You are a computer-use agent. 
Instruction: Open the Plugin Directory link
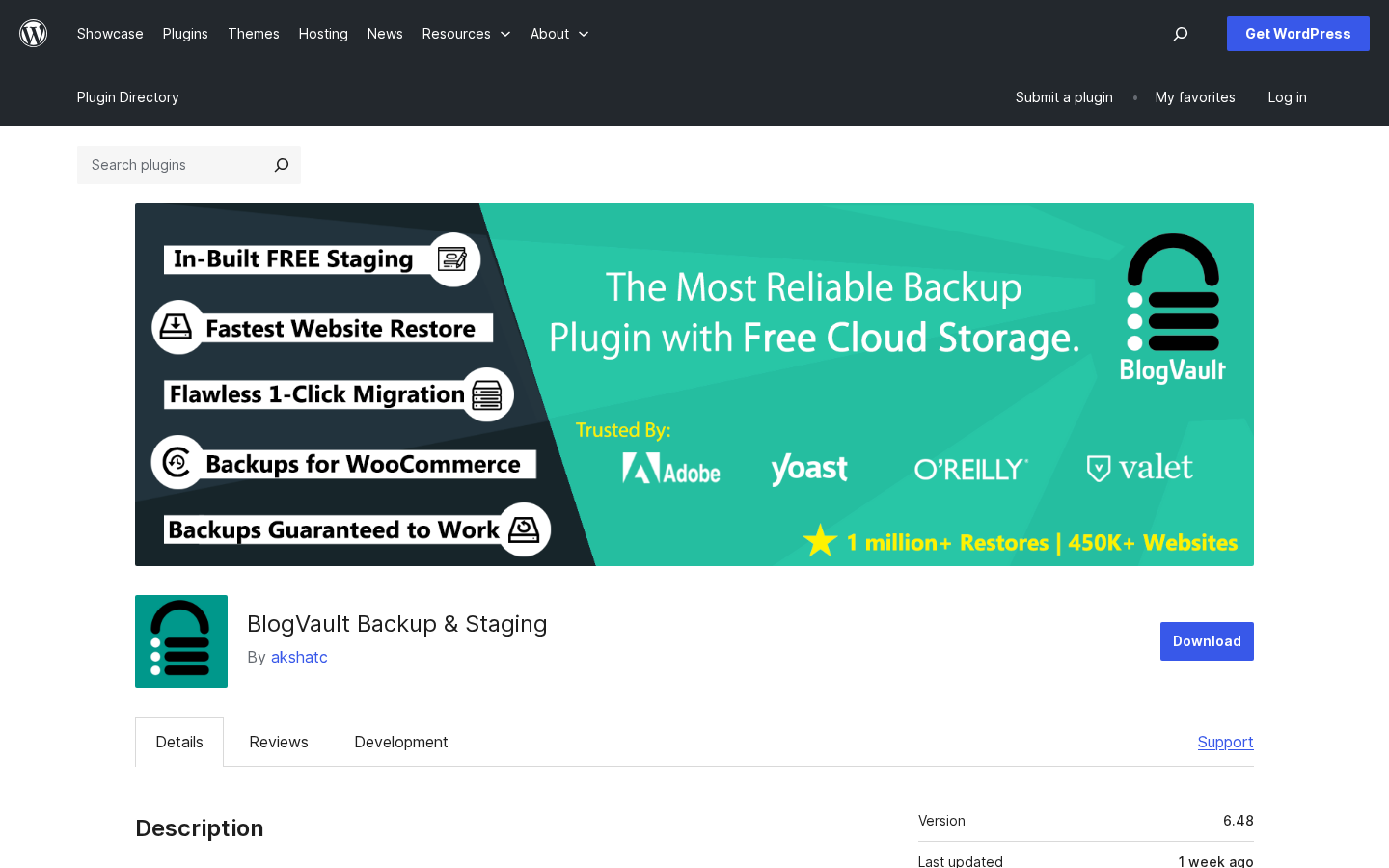click(128, 97)
